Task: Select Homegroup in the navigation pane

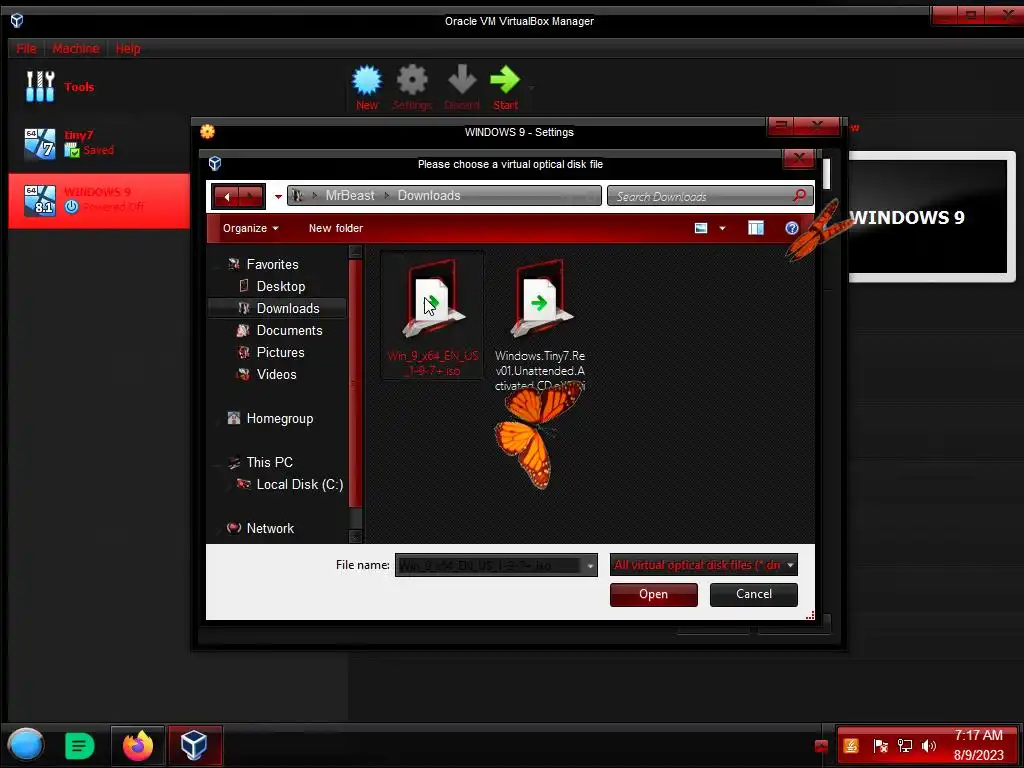Action: coord(280,419)
